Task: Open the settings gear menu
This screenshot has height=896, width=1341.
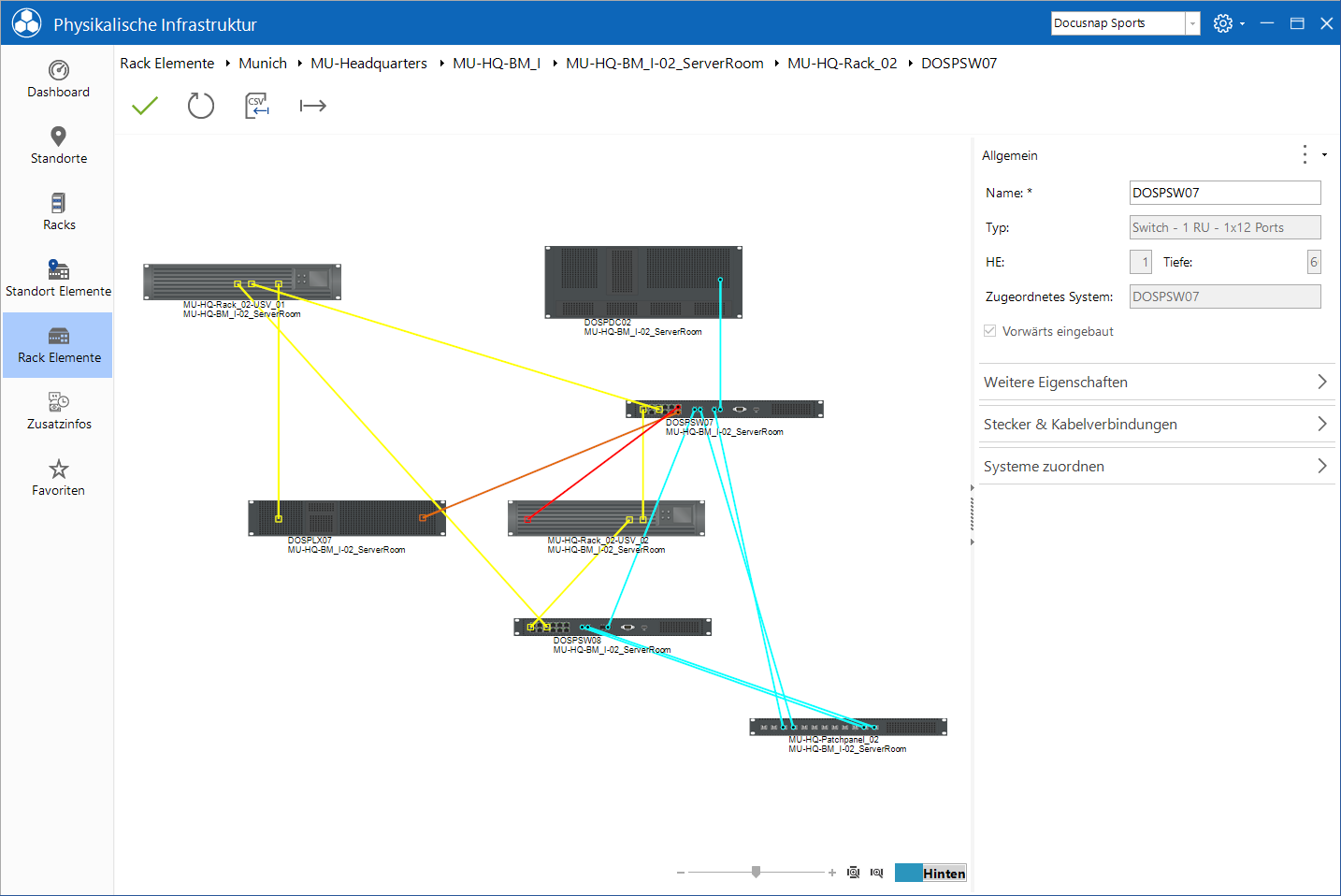Action: click(1222, 23)
